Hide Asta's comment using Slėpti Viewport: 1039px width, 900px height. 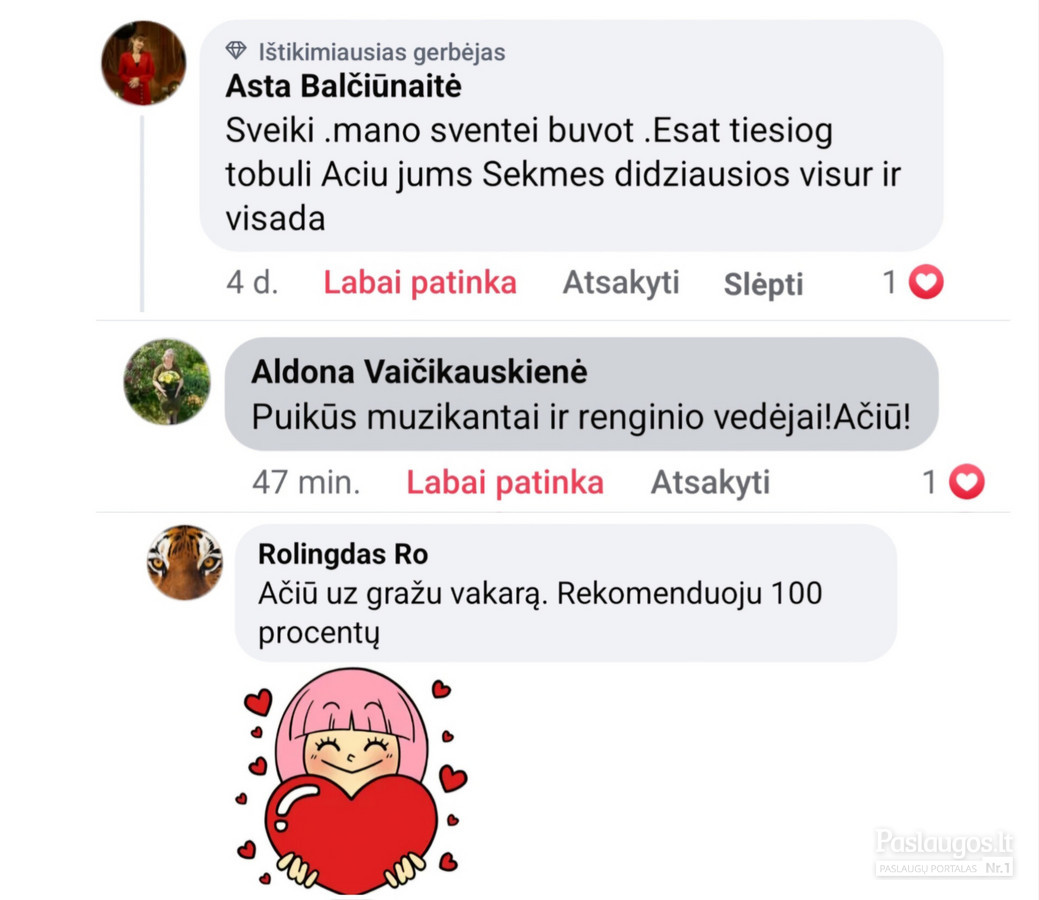(x=763, y=284)
